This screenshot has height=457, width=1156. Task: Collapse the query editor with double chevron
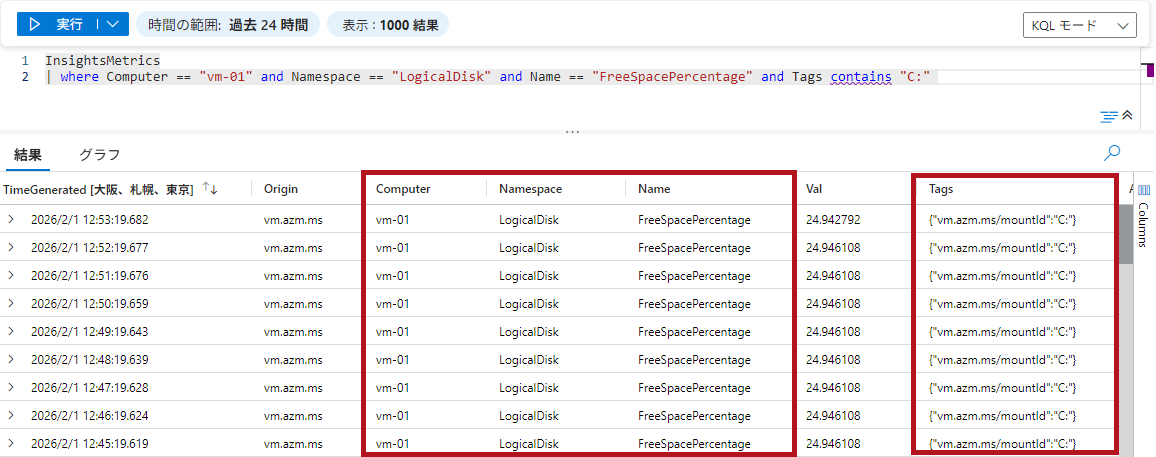(x=1128, y=116)
